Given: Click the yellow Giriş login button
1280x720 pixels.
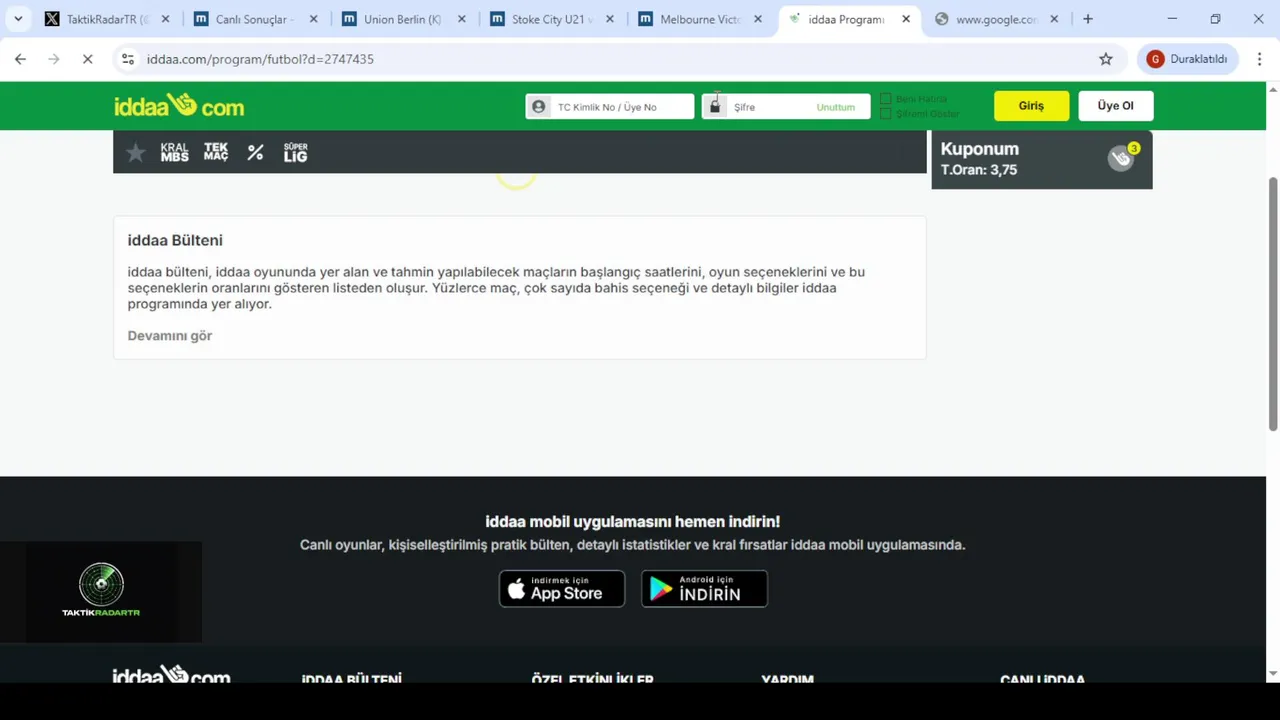Looking at the screenshot, I should 1031,105.
